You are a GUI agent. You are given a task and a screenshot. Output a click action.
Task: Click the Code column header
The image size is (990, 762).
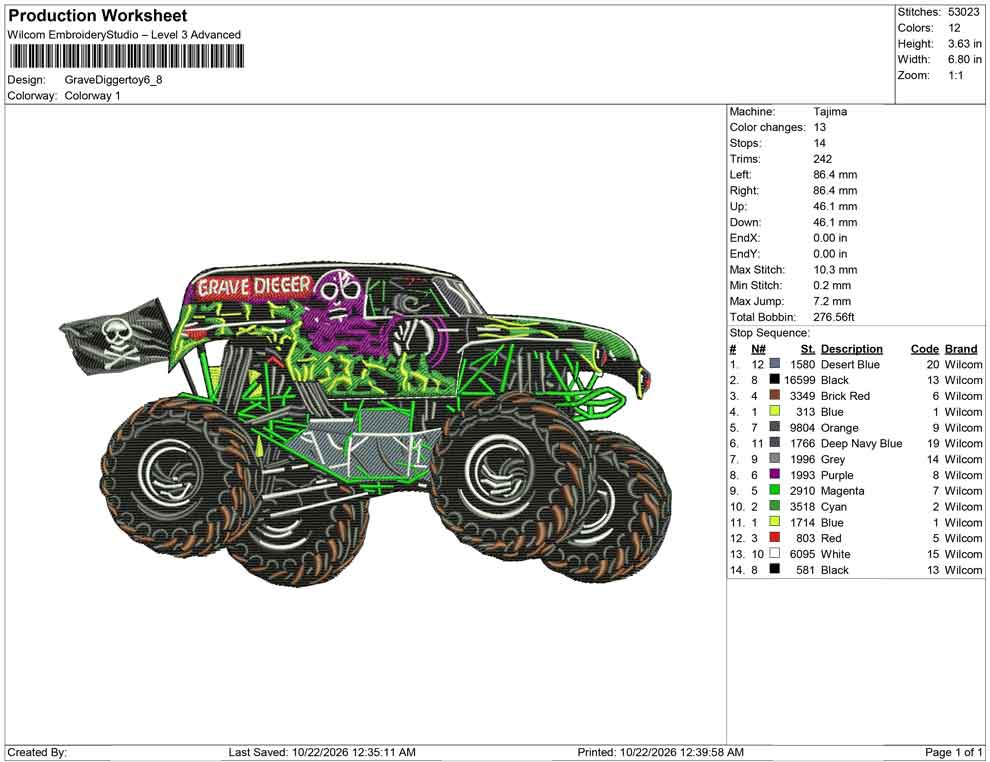click(924, 349)
